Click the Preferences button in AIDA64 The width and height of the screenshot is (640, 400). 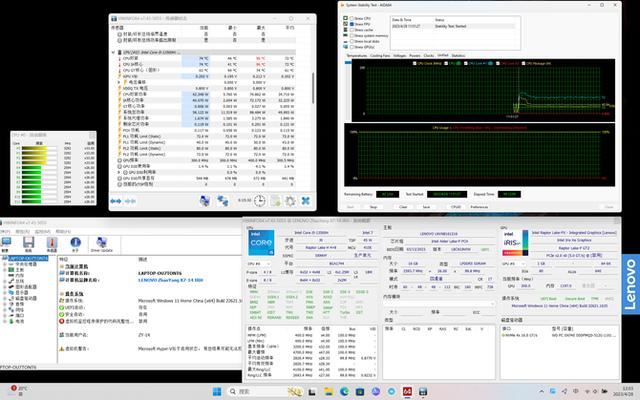point(484,207)
